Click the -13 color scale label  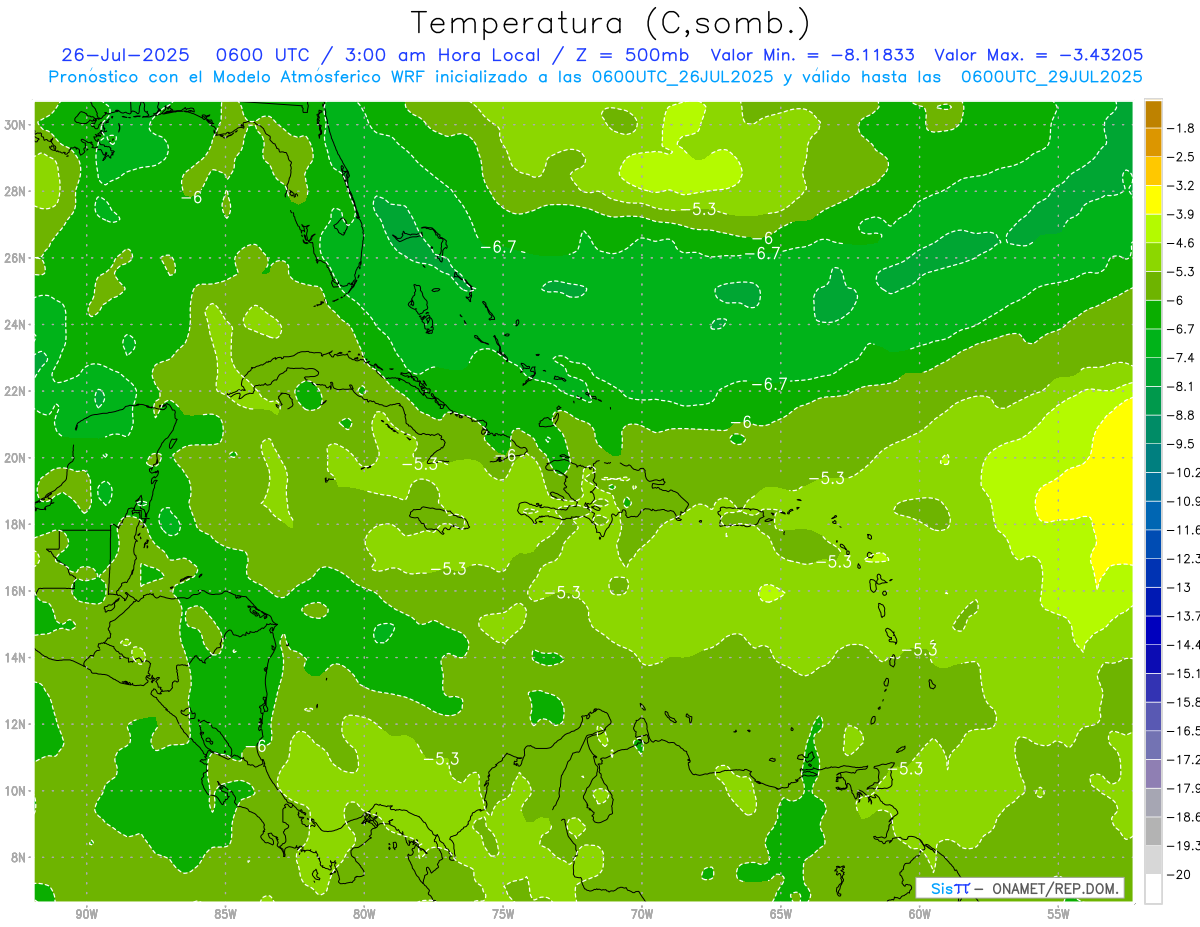[1181, 587]
